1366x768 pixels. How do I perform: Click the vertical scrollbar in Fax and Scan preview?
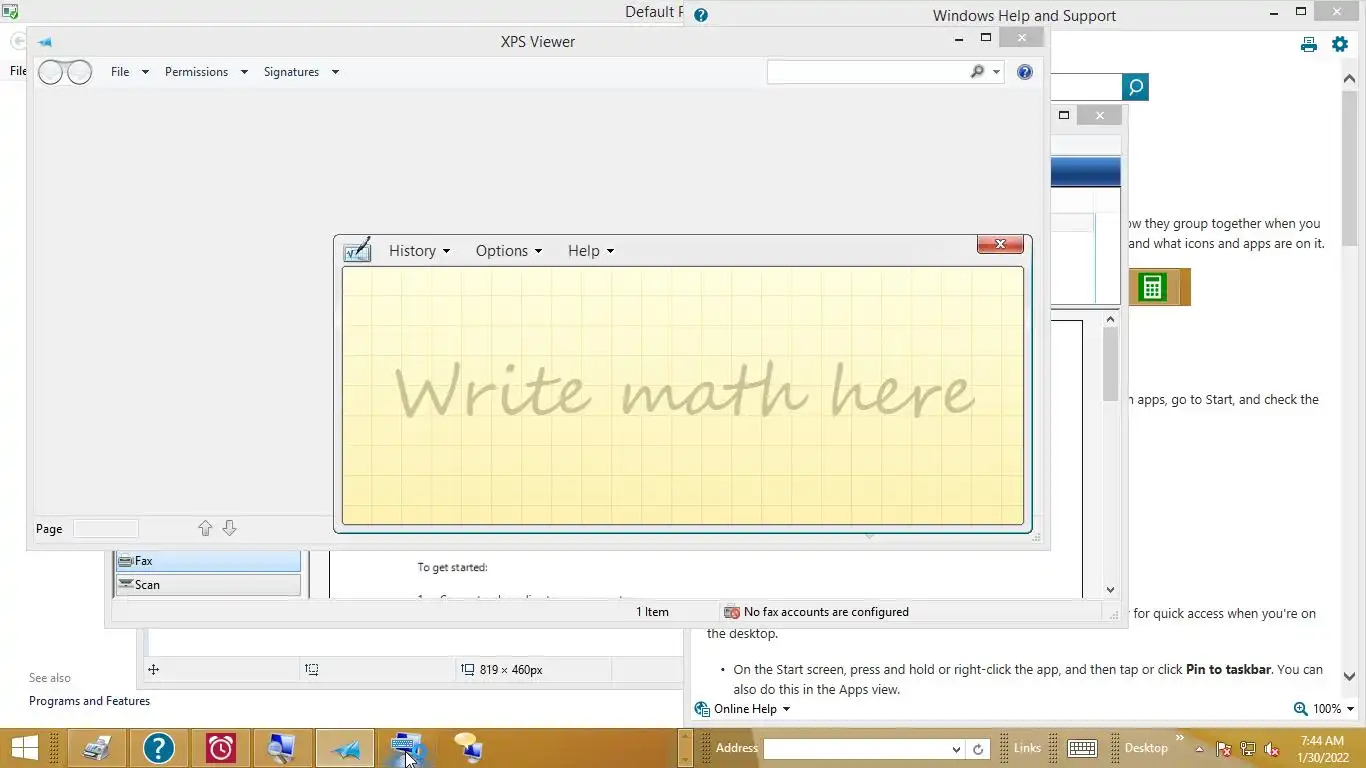pyautogui.click(x=1111, y=363)
